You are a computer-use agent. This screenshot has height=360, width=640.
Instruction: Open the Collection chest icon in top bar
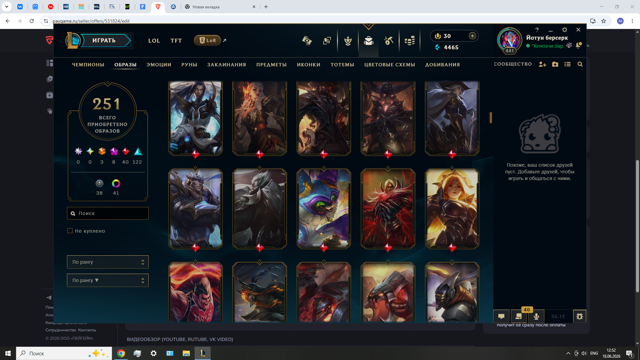click(369, 40)
